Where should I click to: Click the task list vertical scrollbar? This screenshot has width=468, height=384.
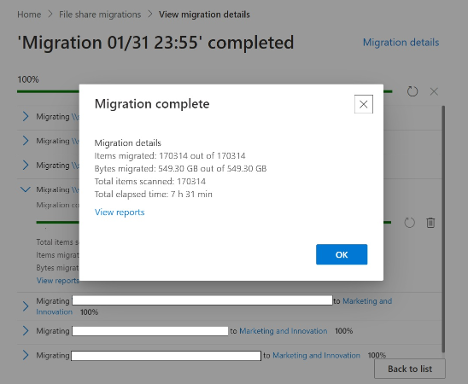[443, 229]
